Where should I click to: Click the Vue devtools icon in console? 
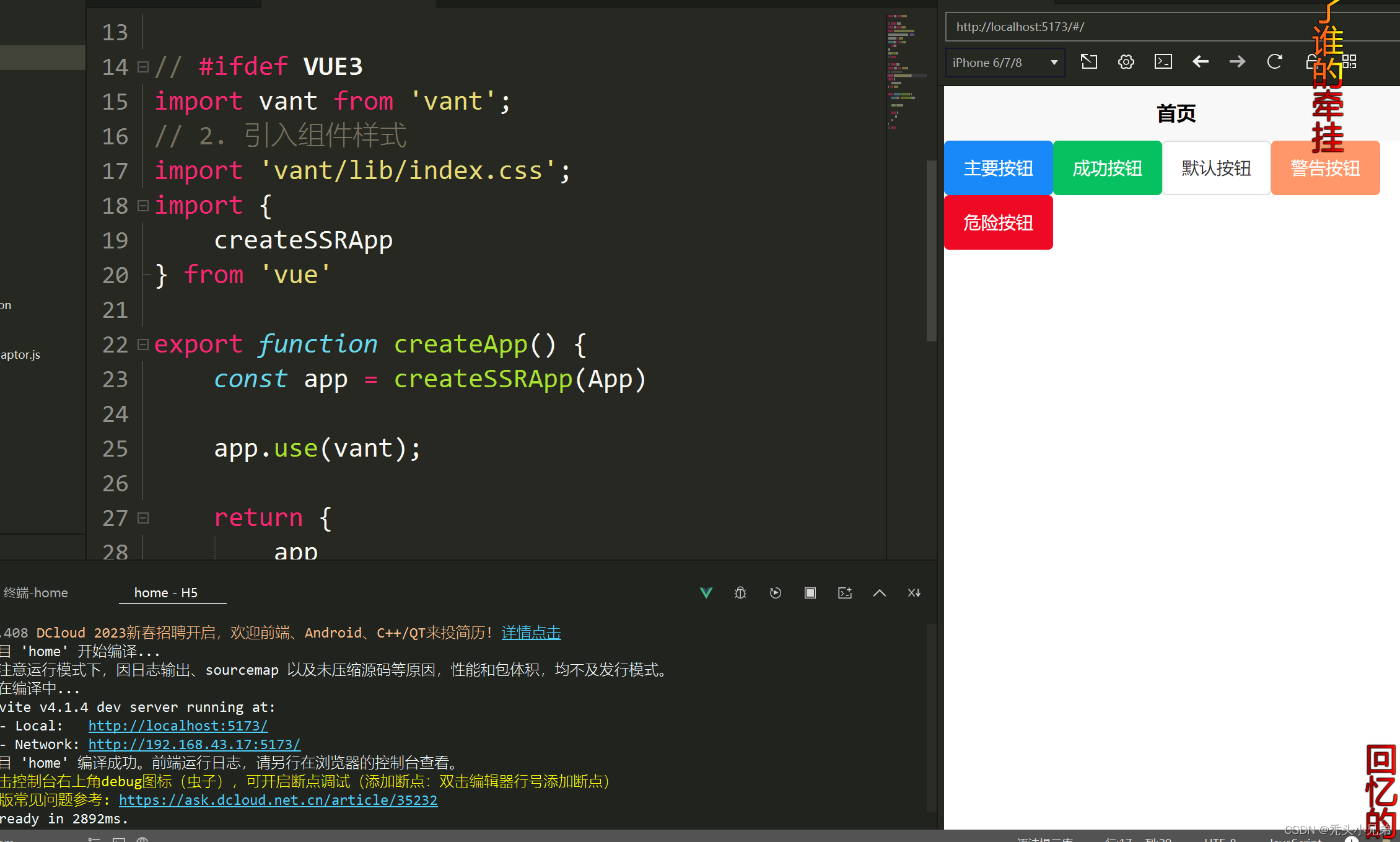pyautogui.click(x=706, y=593)
